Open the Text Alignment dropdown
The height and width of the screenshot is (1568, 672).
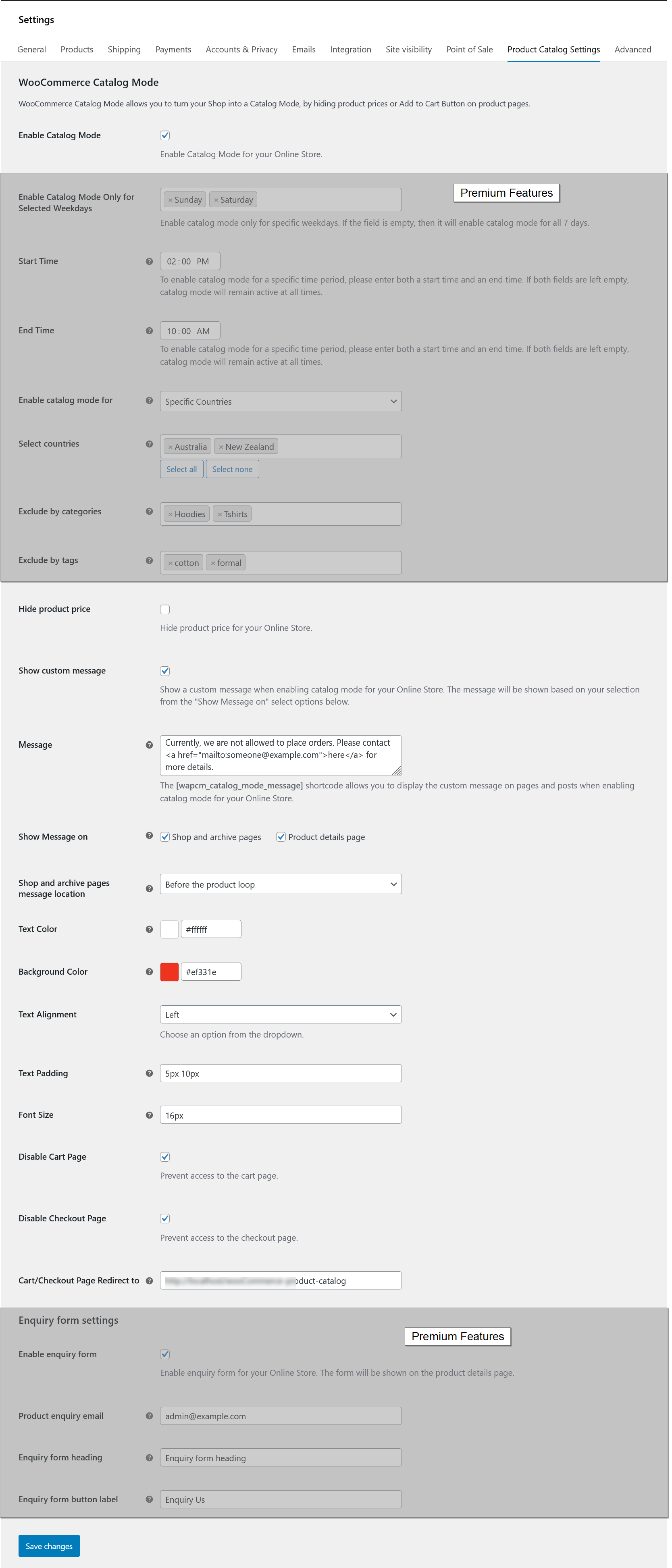pos(281,1015)
